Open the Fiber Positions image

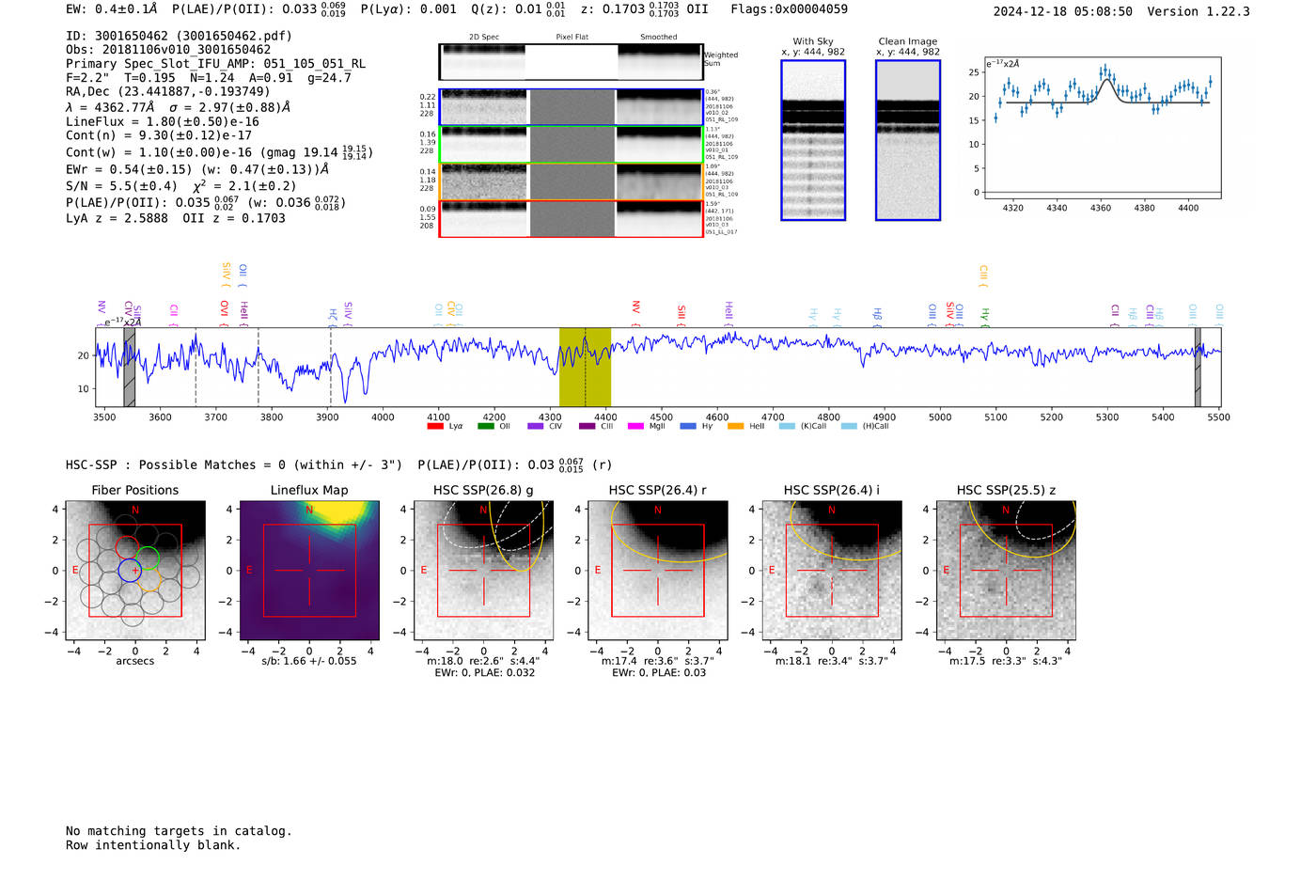pos(135,571)
